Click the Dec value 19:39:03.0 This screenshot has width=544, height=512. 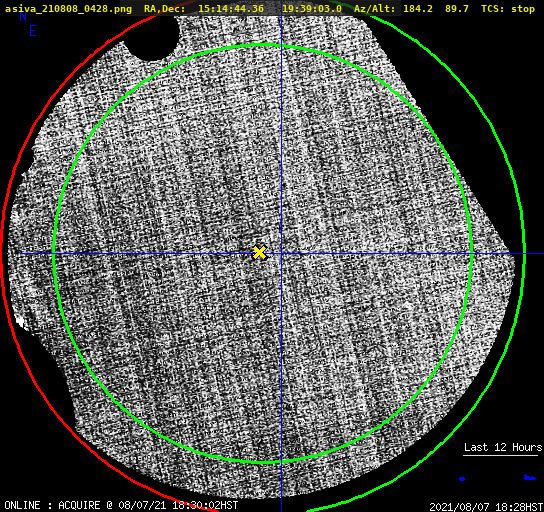click(x=312, y=8)
